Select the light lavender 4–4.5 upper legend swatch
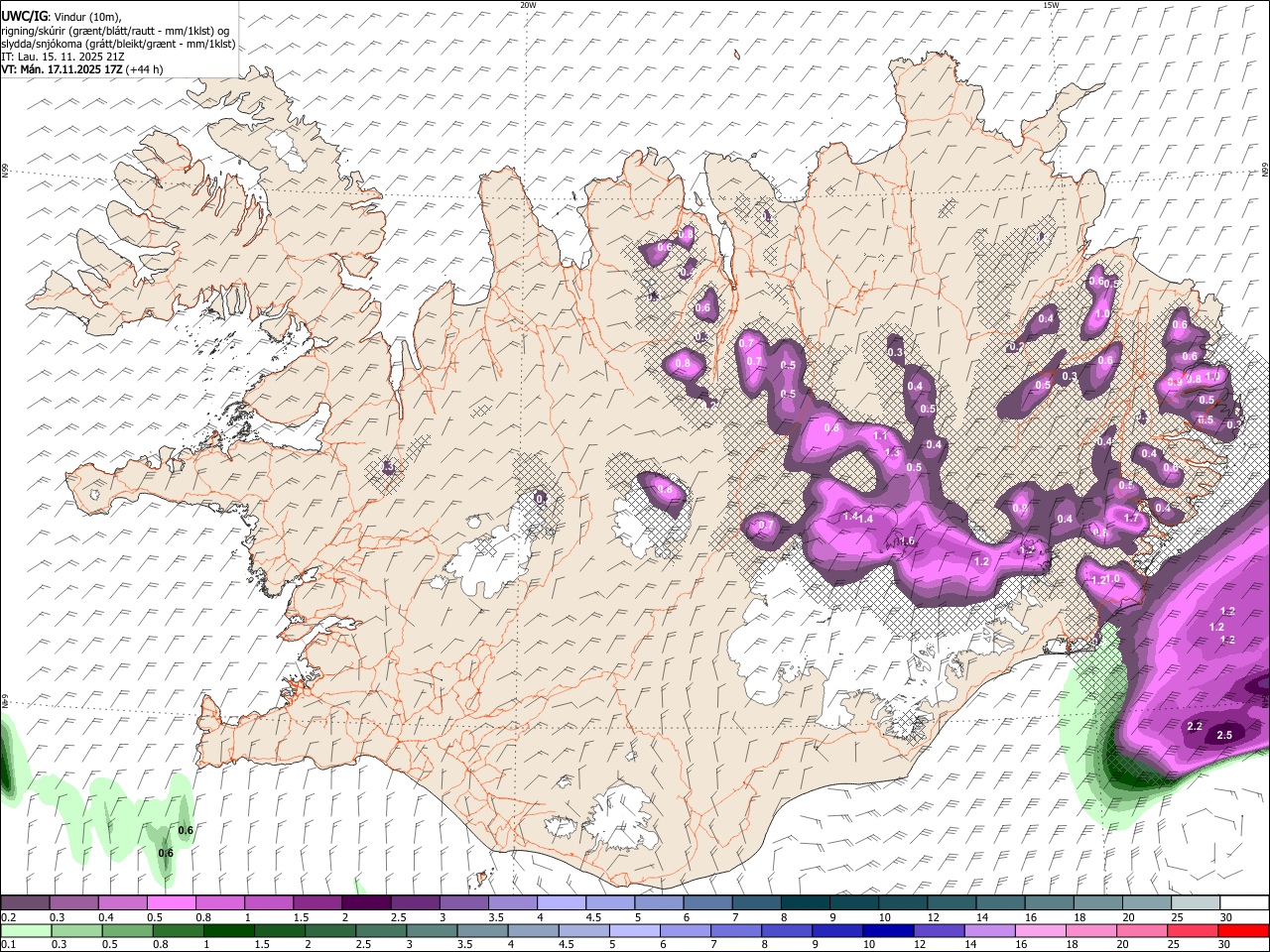 (562, 903)
